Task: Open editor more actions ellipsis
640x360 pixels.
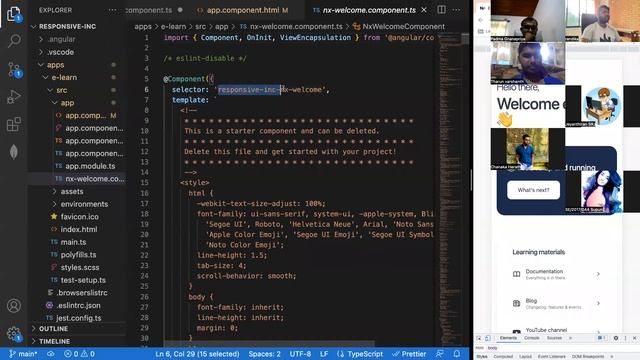Action: pyautogui.click(x=456, y=10)
